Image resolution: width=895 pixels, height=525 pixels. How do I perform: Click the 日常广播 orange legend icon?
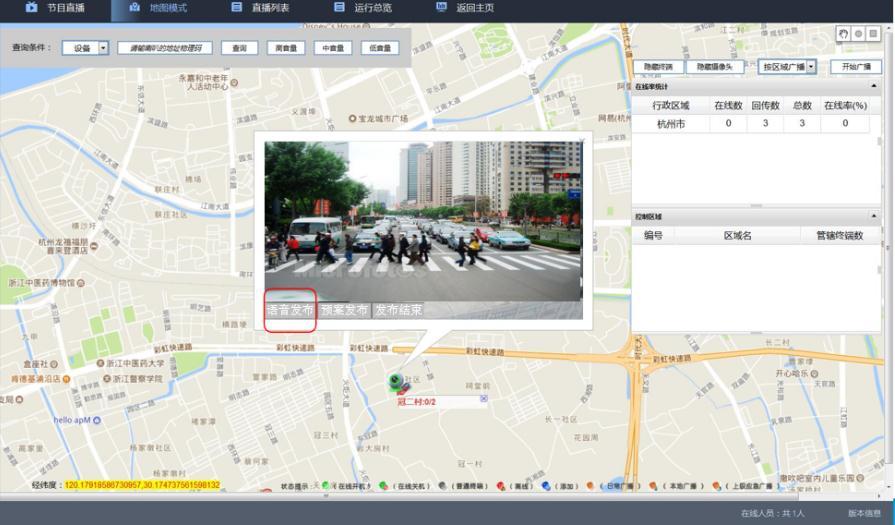click(x=590, y=486)
